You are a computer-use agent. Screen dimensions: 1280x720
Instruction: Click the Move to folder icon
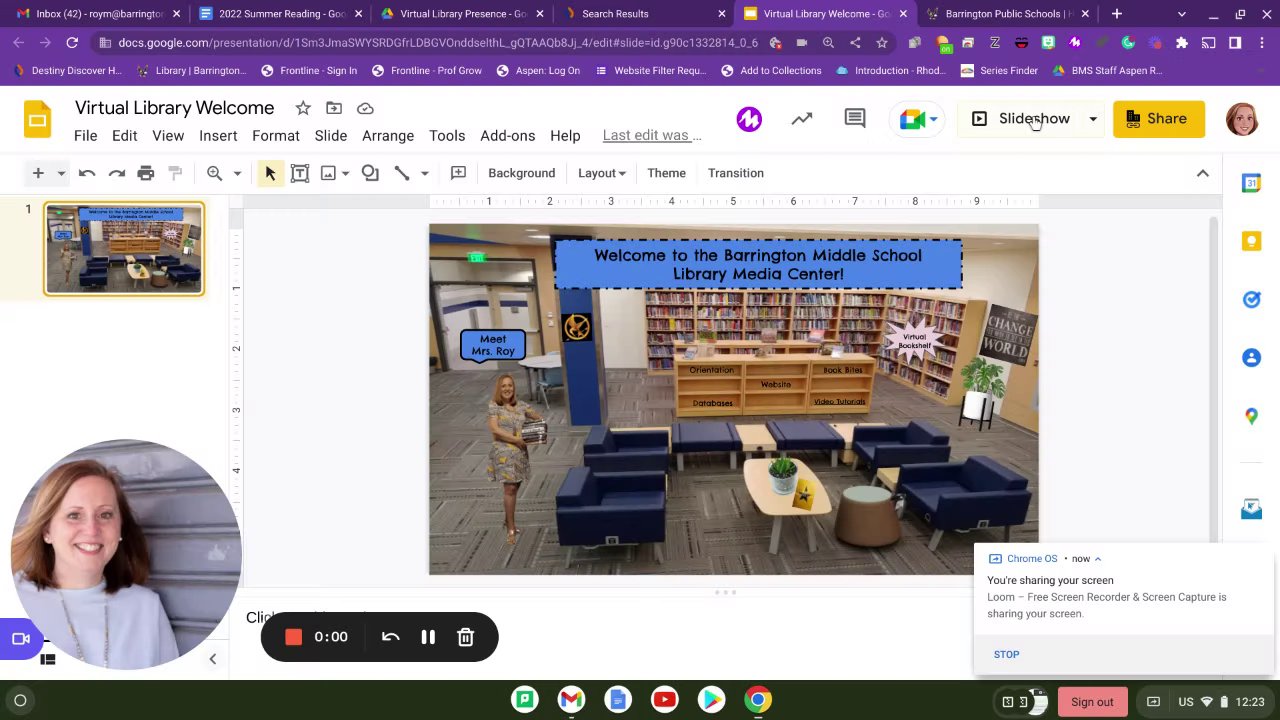pos(334,108)
